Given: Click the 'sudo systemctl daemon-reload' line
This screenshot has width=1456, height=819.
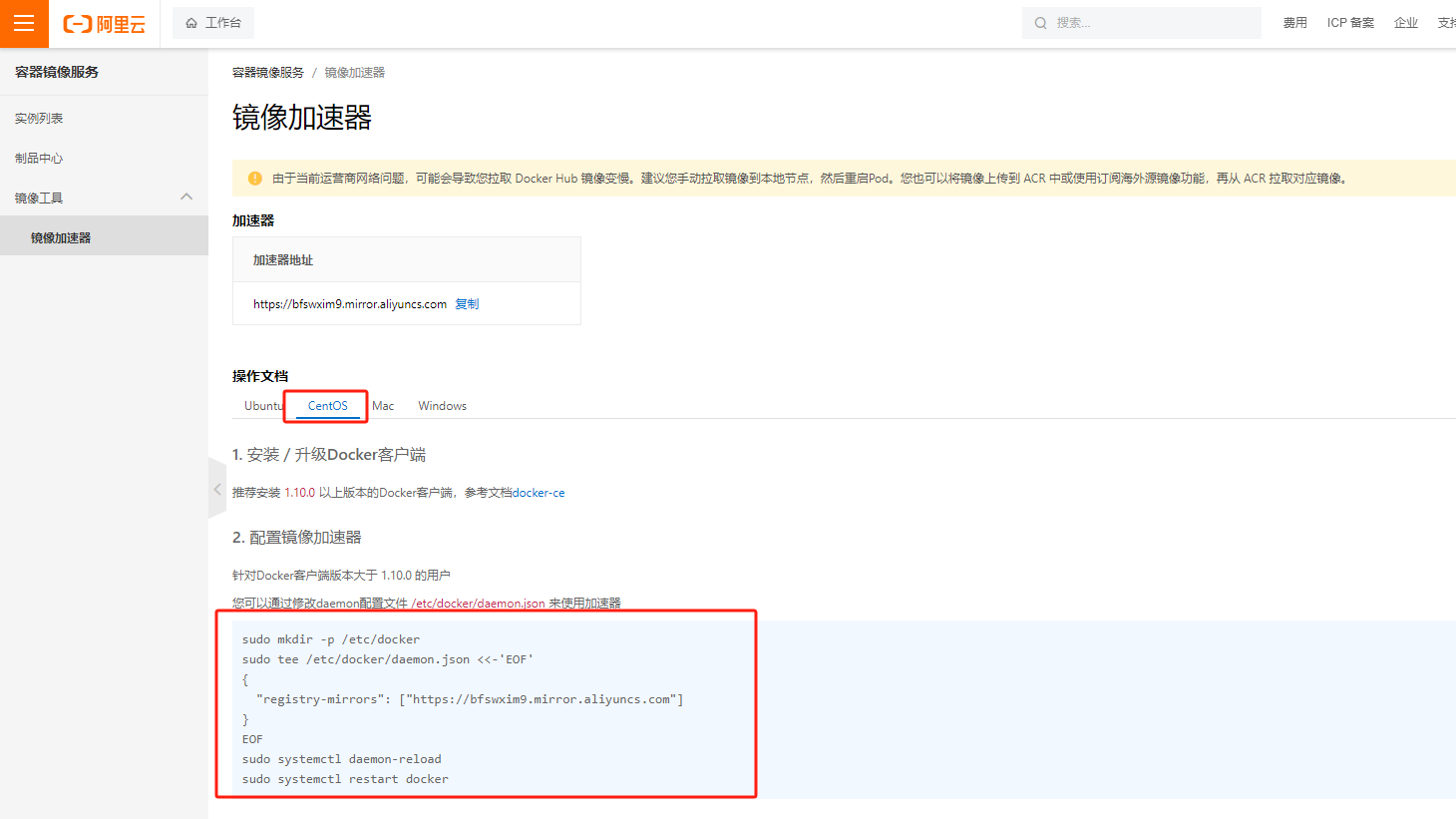Looking at the screenshot, I should (342, 759).
